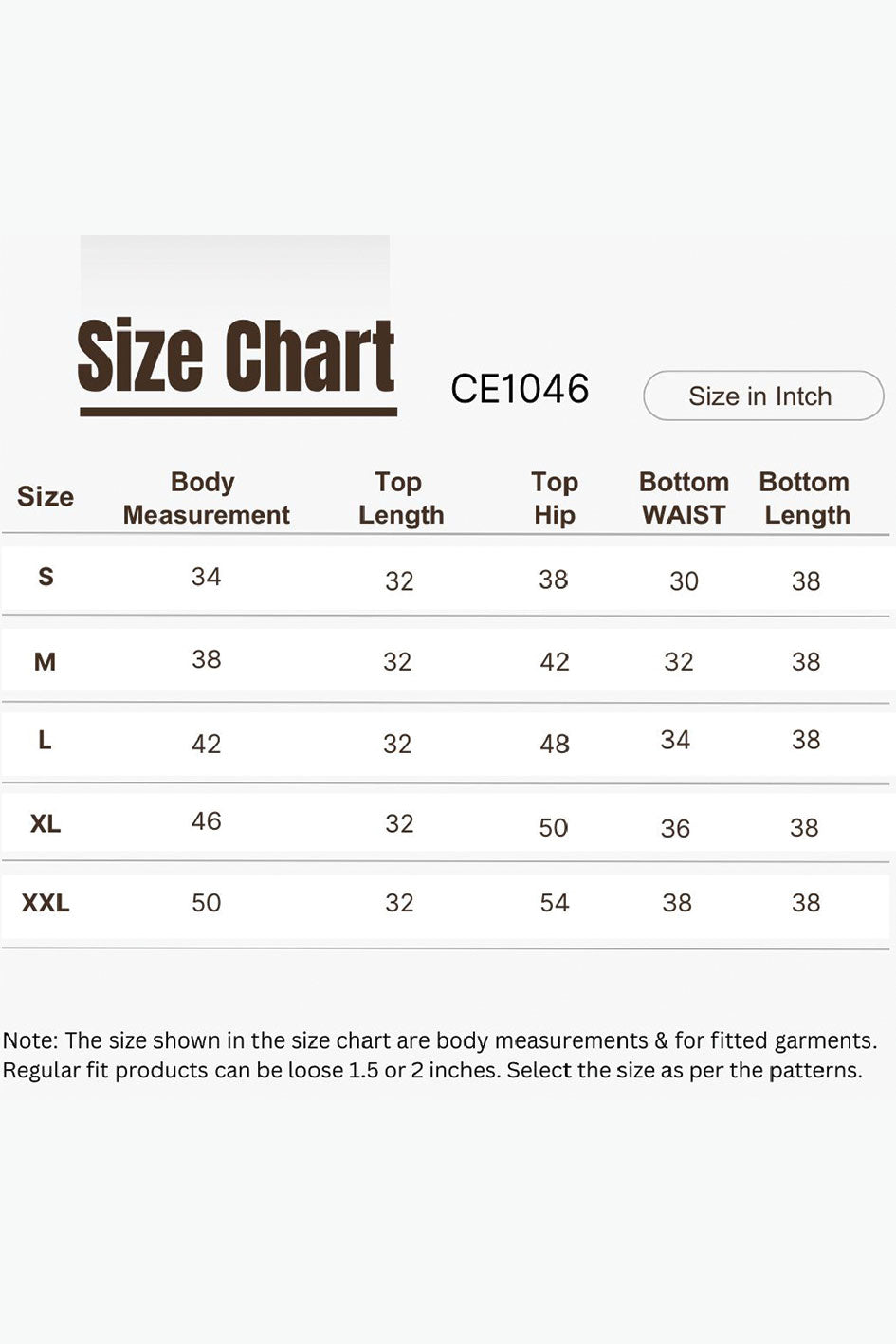896x1344 pixels.
Task: Select the Size column header
Action: click(46, 496)
